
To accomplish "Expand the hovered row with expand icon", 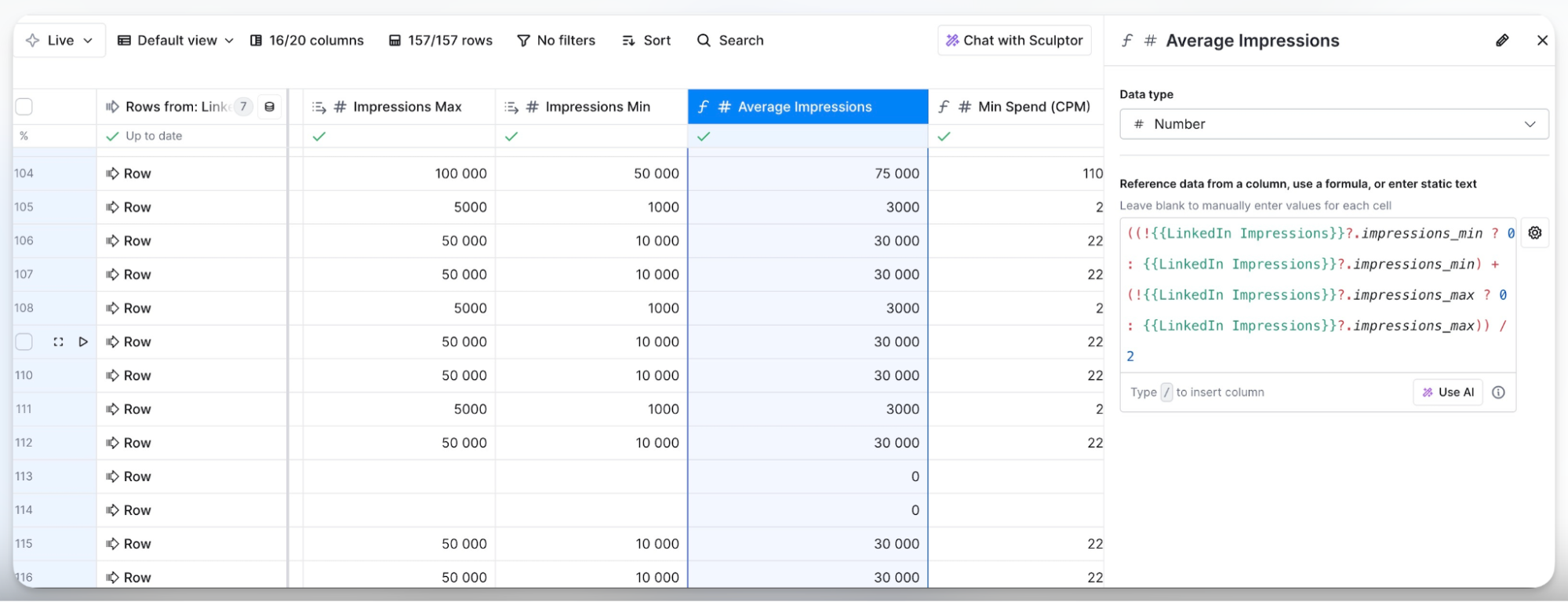I will pos(58,342).
